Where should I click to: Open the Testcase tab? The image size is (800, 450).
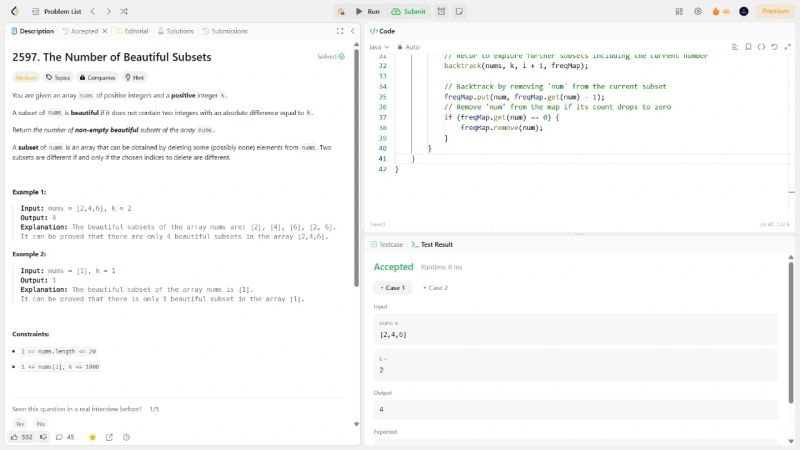click(x=388, y=244)
